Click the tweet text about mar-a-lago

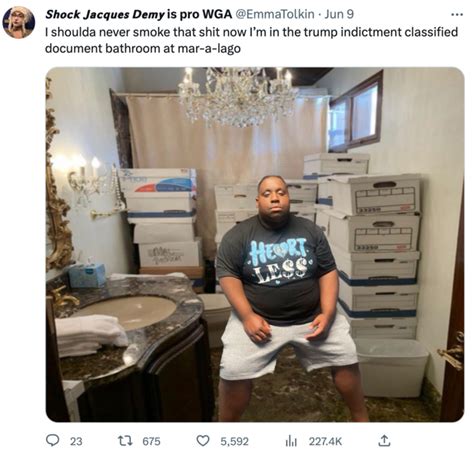pyautogui.click(x=251, y=40)
